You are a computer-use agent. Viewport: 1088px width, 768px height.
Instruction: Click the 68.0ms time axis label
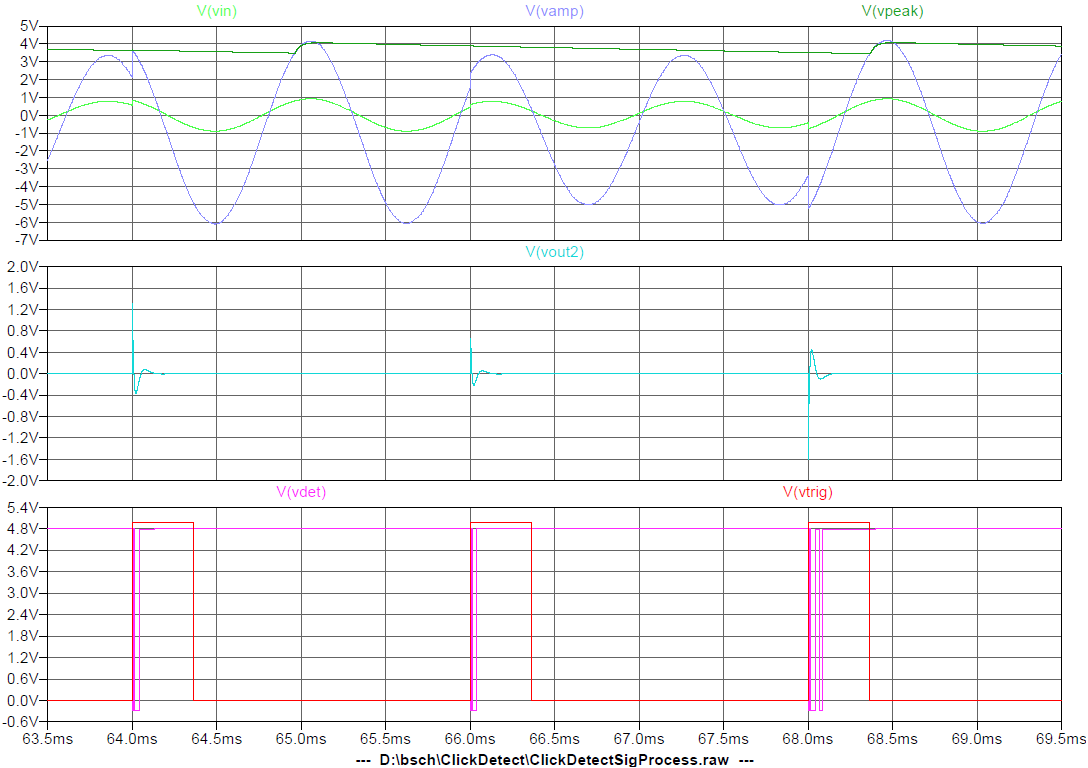(x=807, y=738)
